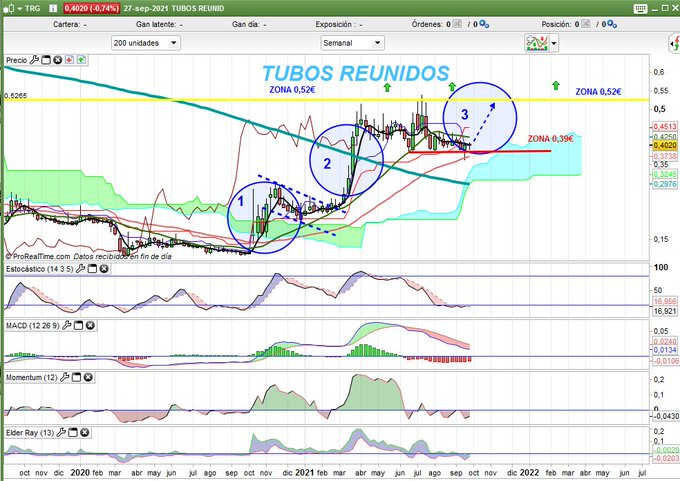
Task: Click the Momentum panel window icon
Action: [76, 377]
